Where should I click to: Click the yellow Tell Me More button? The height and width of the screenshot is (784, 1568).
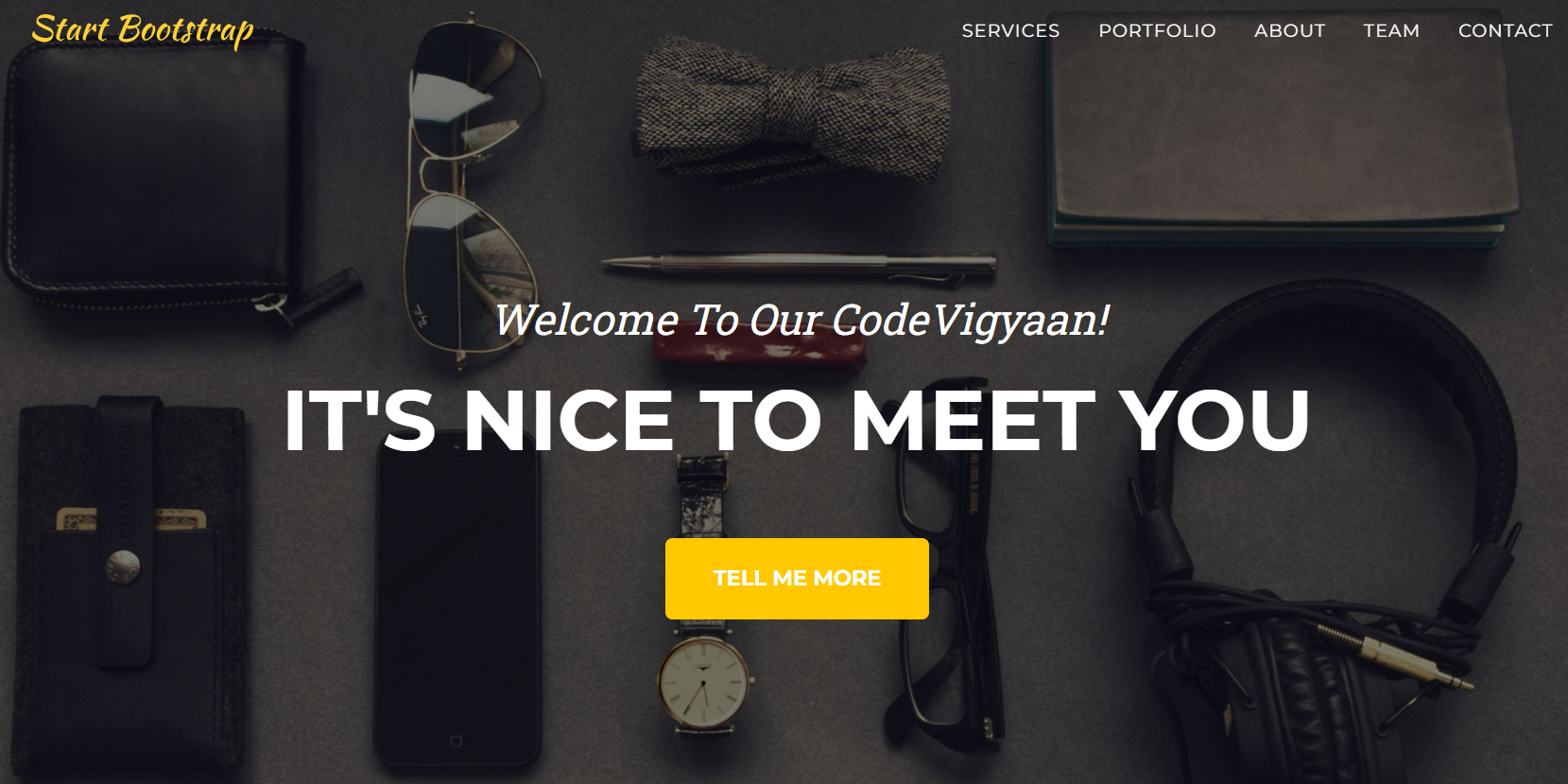pyautogui.click(x=797, y=579)
